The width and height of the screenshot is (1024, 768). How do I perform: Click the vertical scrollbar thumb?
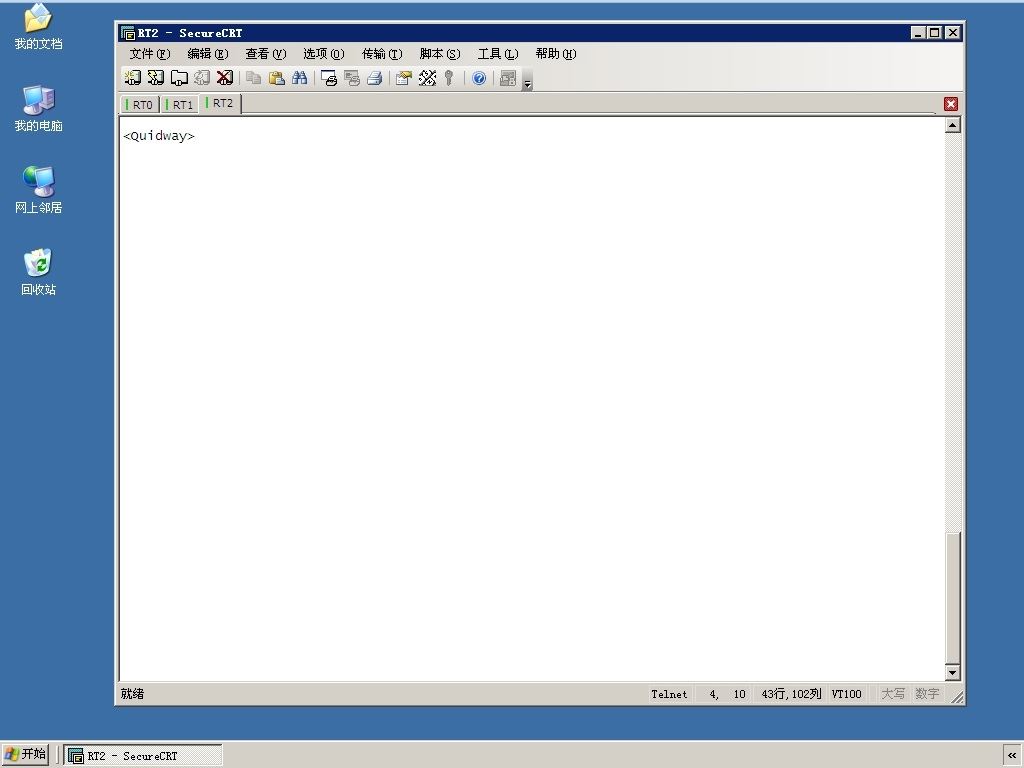click(x=953, y=598)
